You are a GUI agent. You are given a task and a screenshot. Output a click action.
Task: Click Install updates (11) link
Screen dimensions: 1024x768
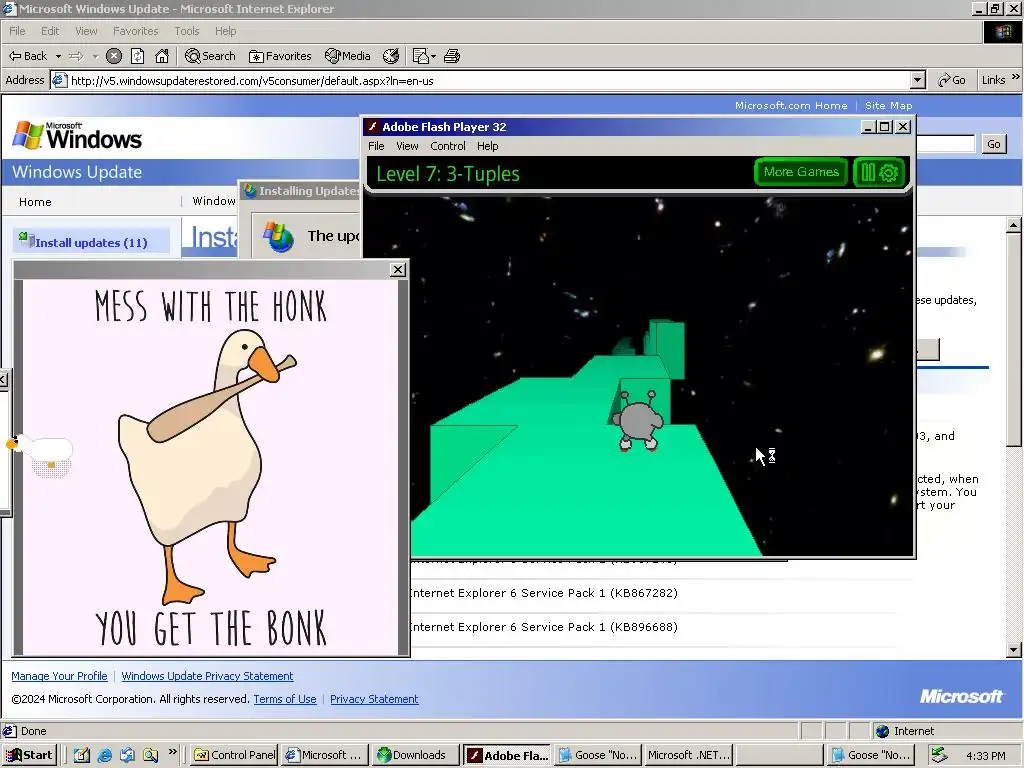[91, 242]
